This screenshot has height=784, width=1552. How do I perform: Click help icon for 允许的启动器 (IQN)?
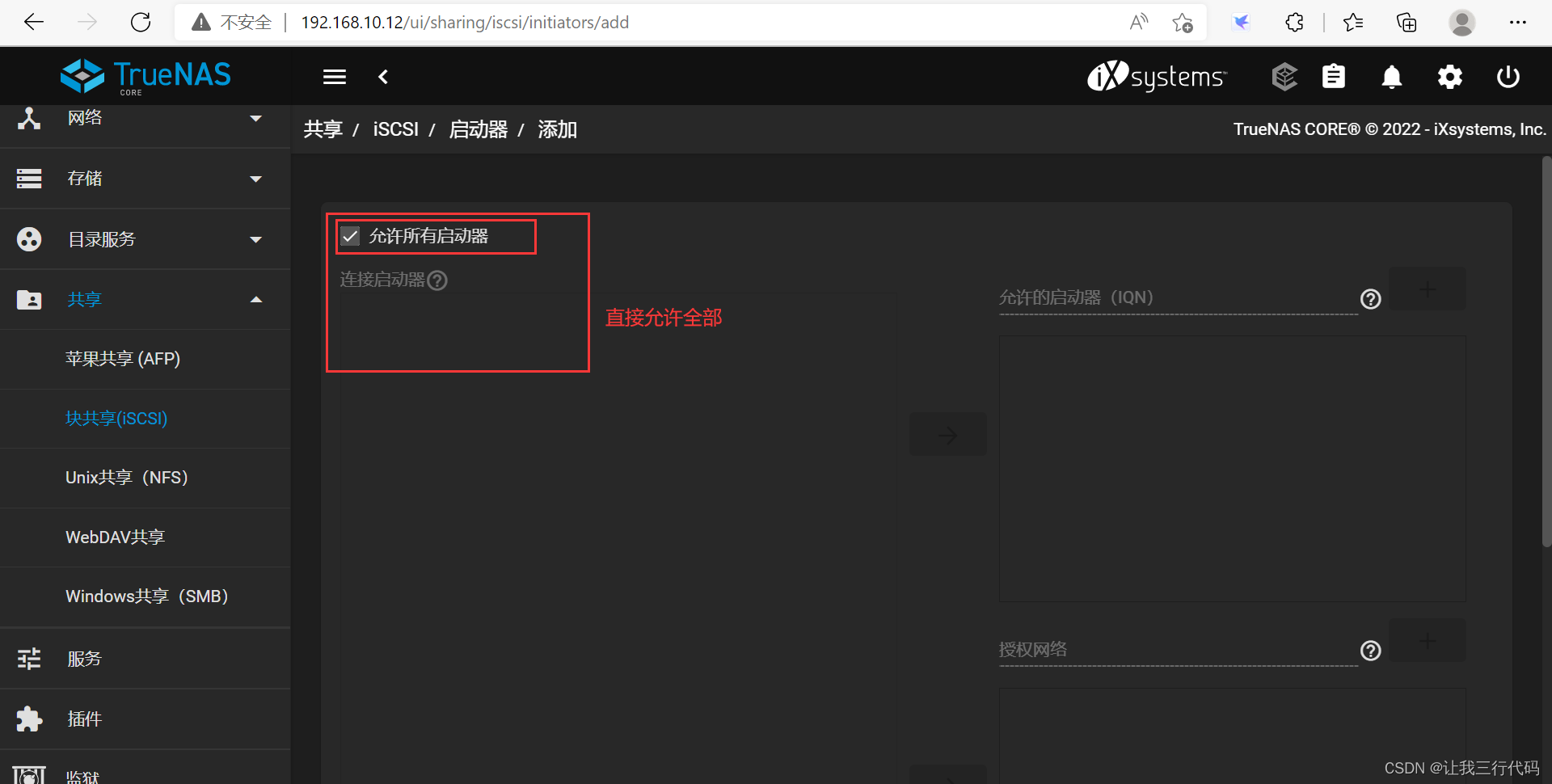tap(1371, 299)
